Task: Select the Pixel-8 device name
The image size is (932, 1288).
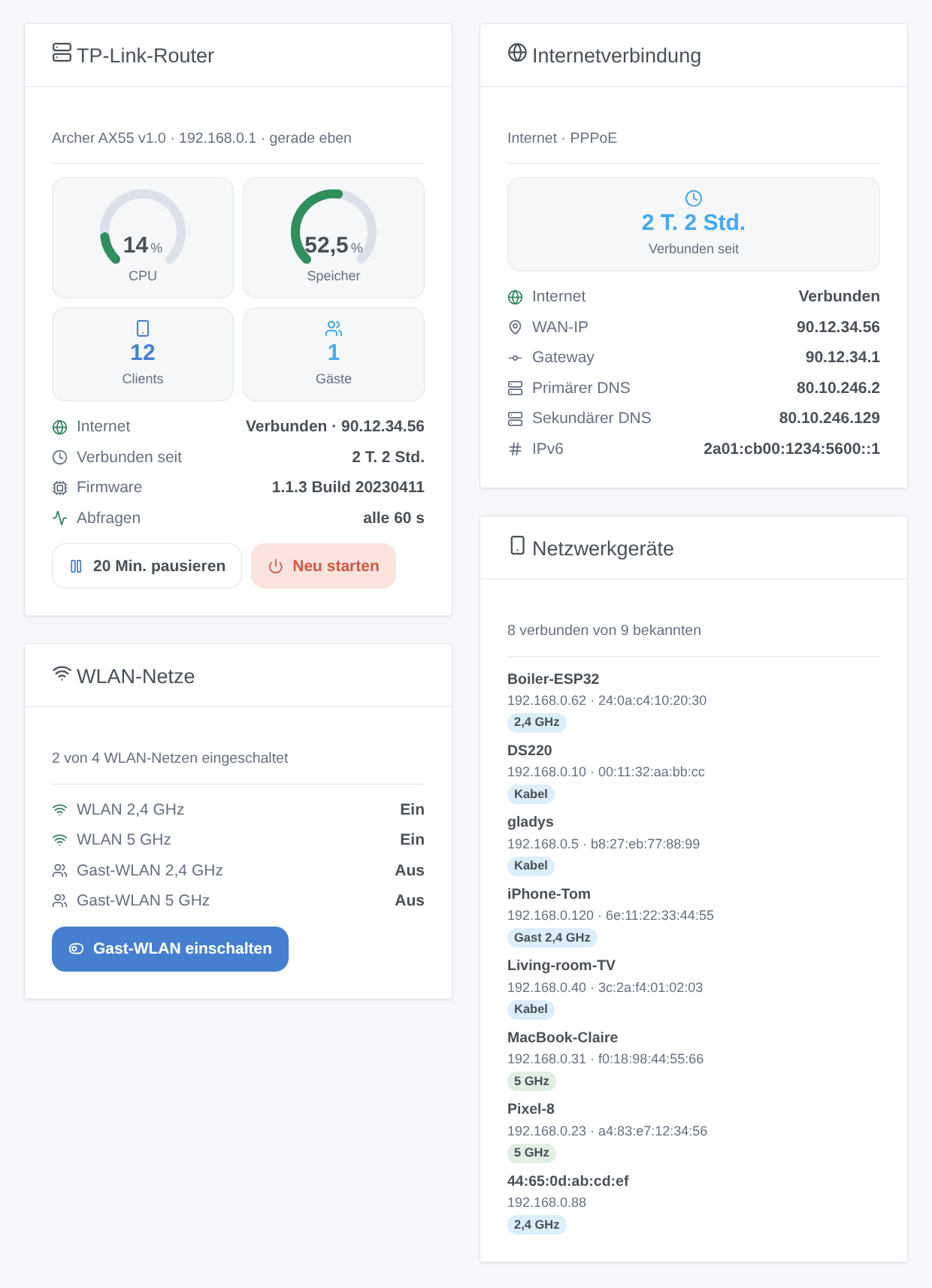Action: click(x=531, y=1109)
